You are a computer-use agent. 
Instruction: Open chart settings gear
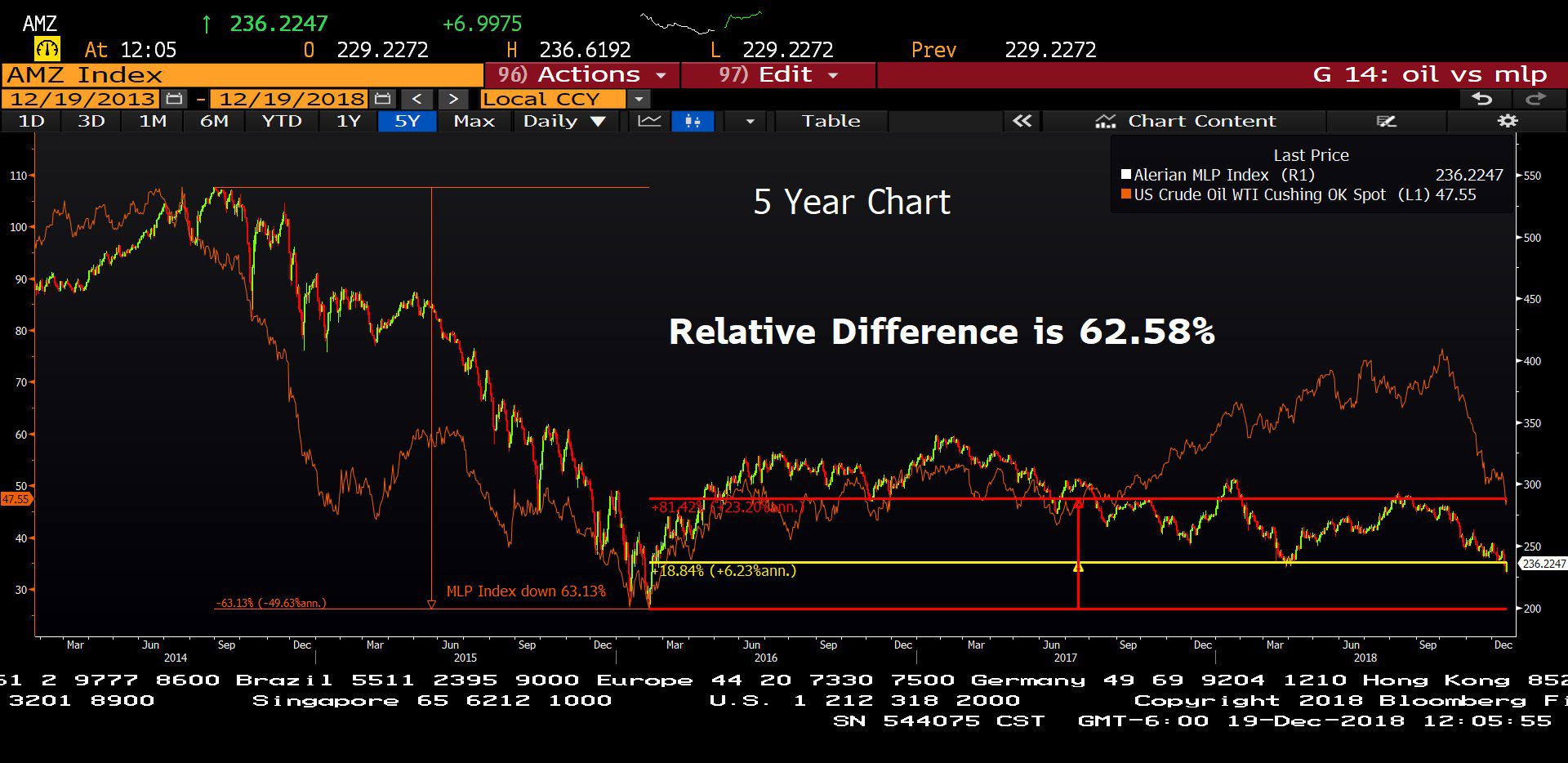1507,121
